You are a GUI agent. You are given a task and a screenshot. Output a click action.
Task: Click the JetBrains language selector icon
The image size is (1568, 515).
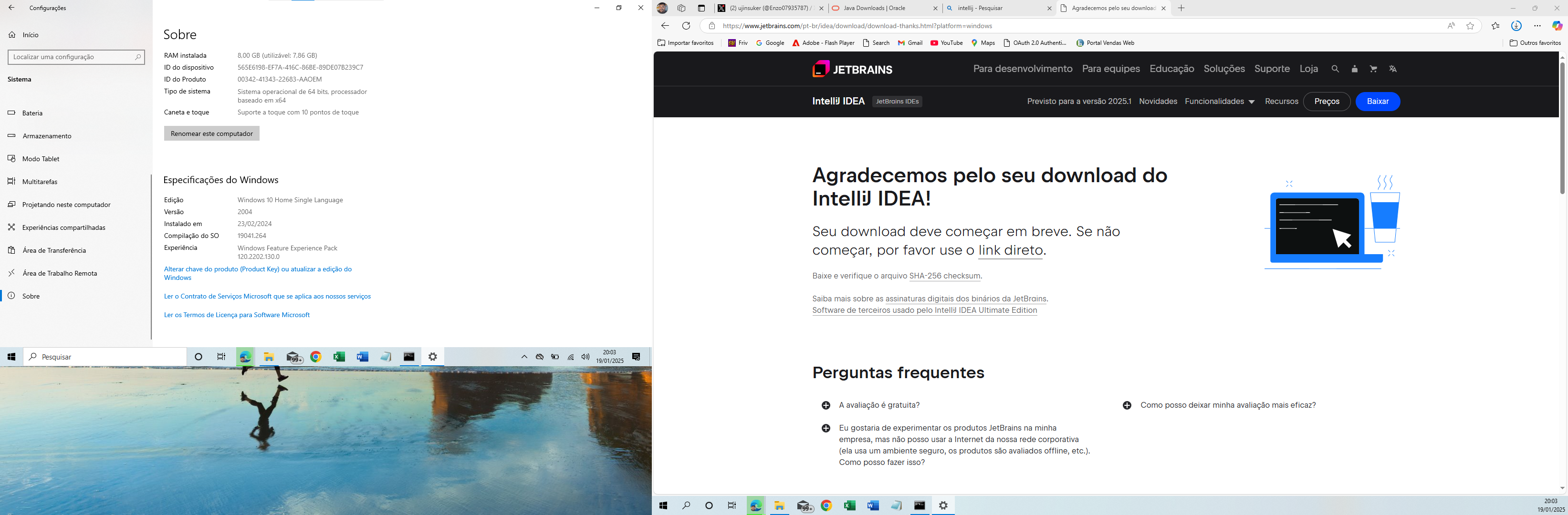pos(1393,69)
